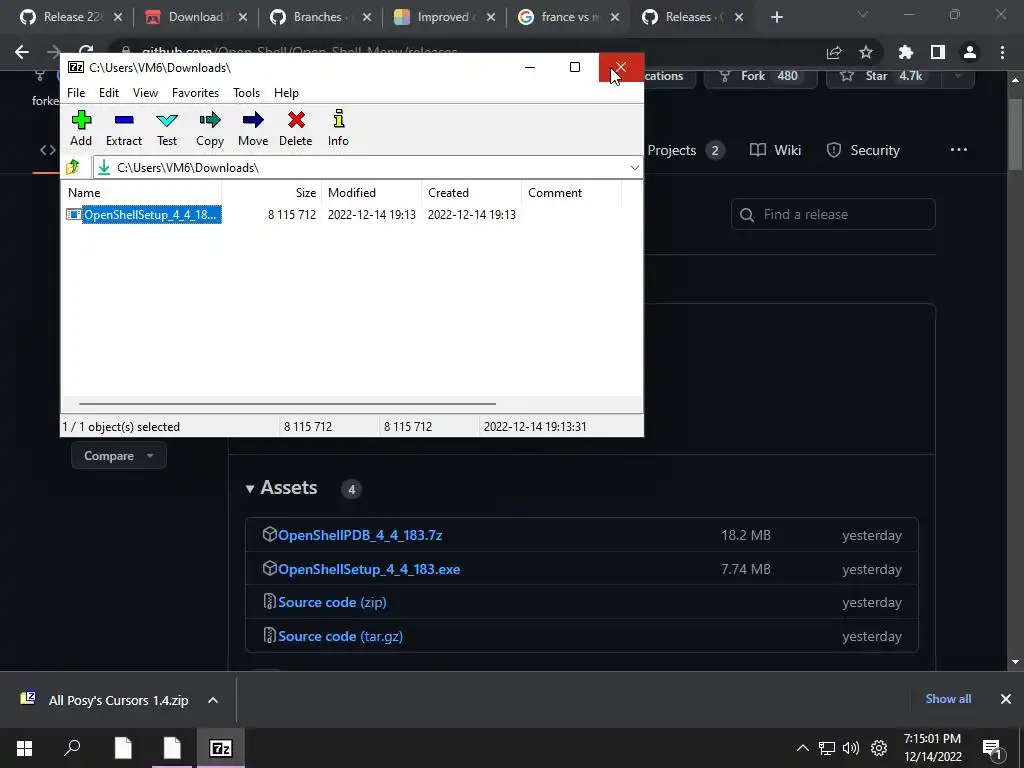
Task: Open the 7-Zip View menu
Action: [145, 93]
